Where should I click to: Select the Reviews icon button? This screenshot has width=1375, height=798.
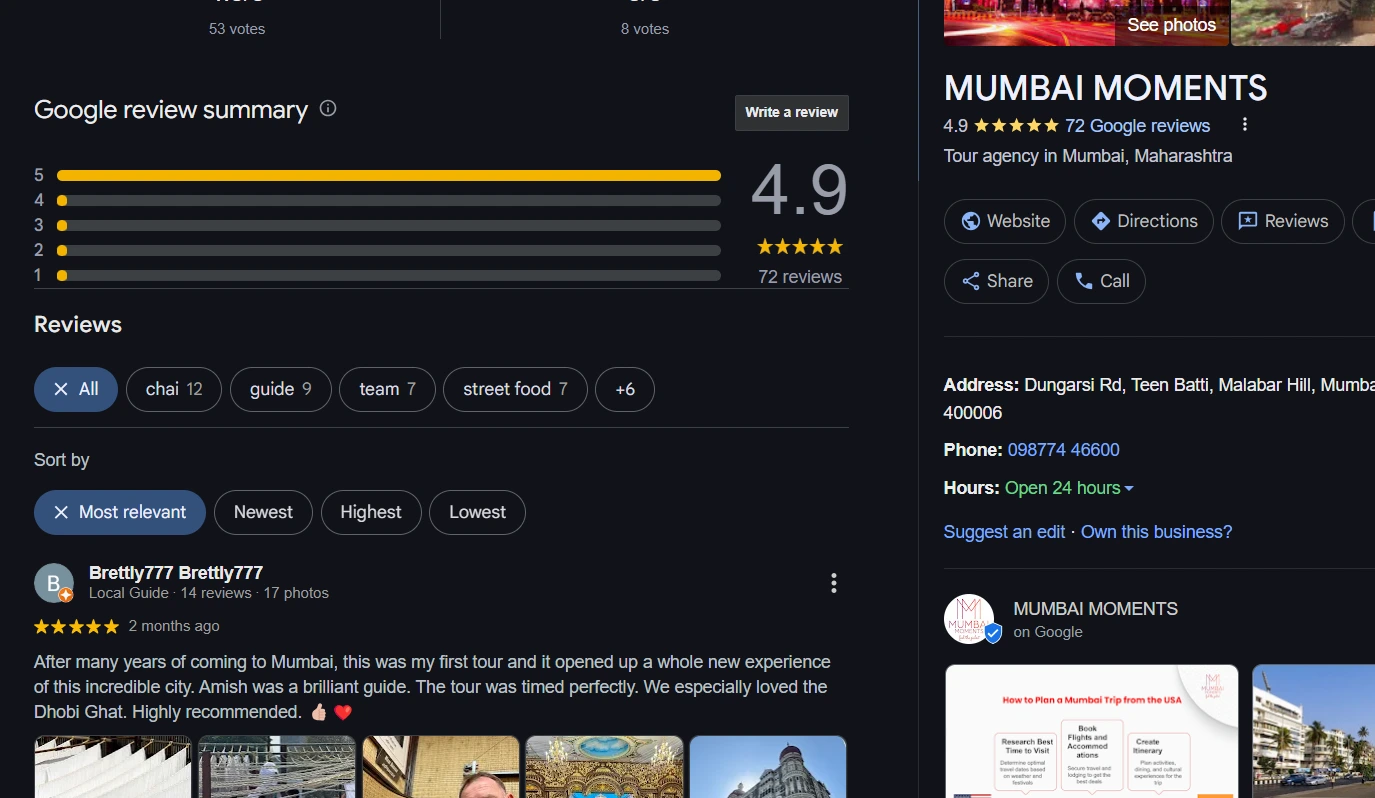(1248, 221)
